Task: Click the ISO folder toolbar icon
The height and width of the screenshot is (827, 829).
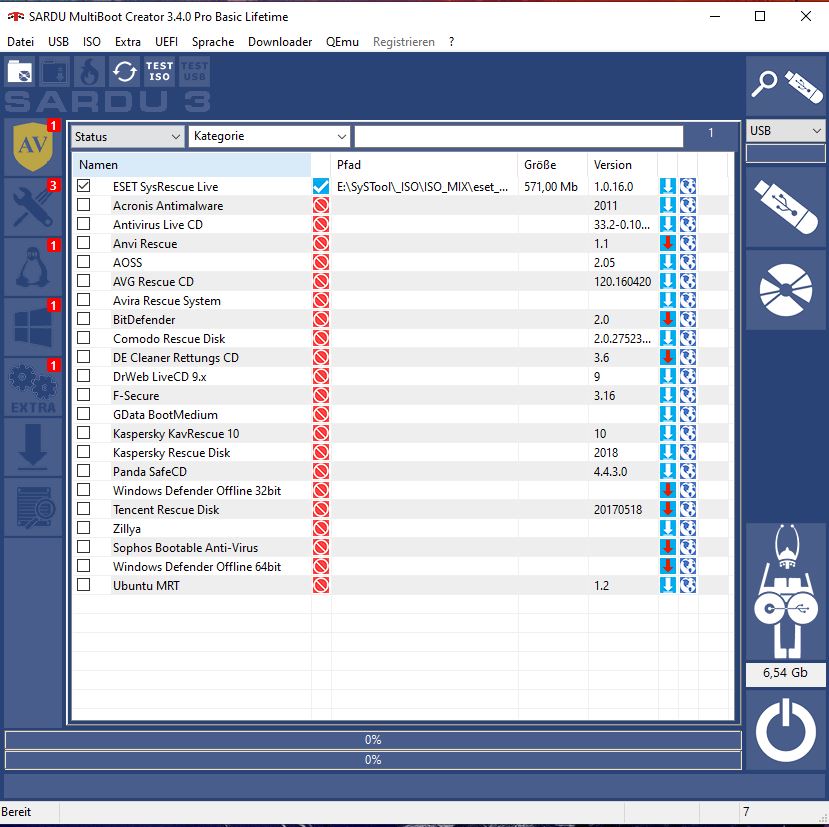Action: click(20, 72)
